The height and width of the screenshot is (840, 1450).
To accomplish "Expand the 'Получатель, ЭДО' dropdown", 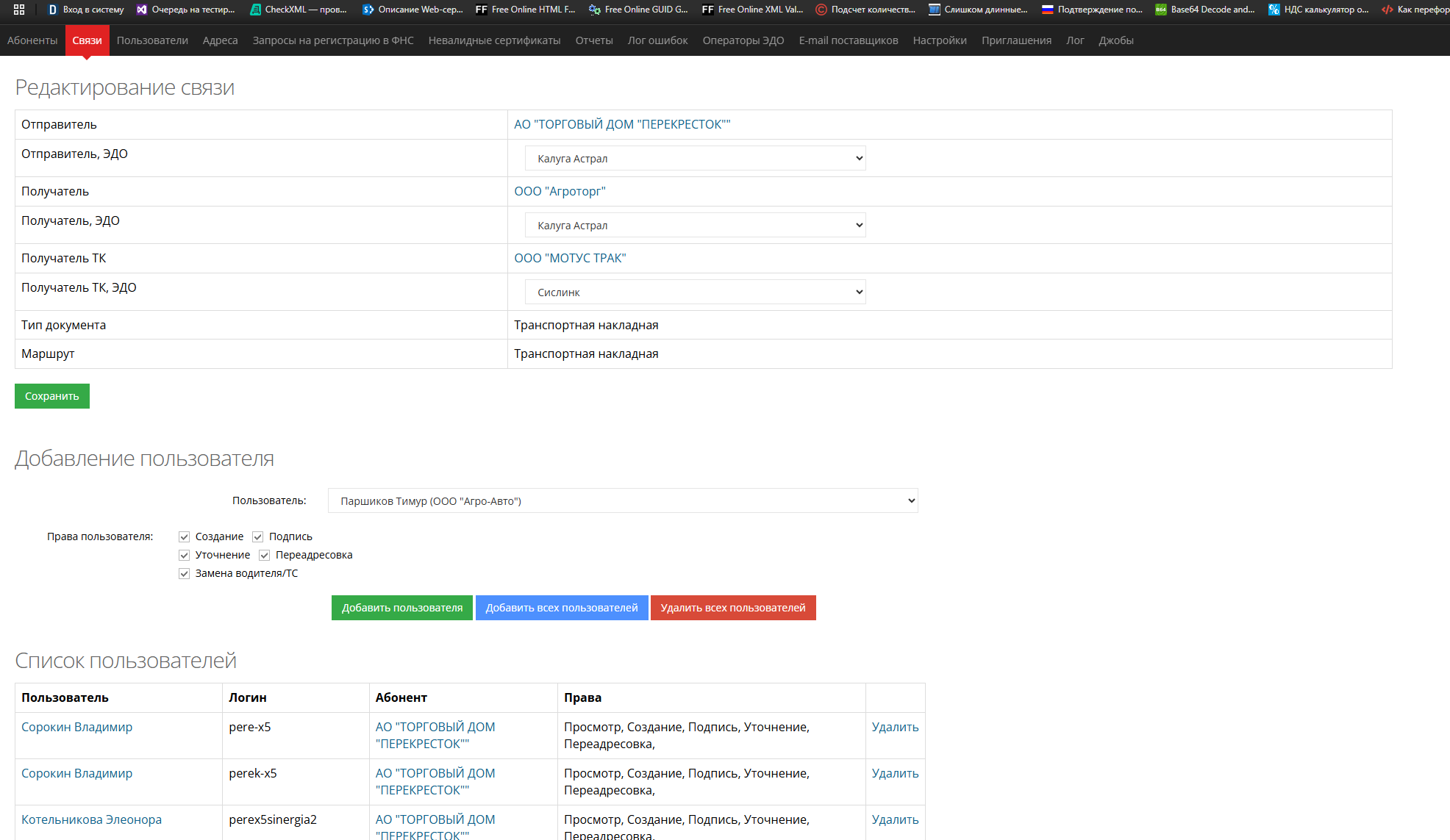I will coord(695,226).
